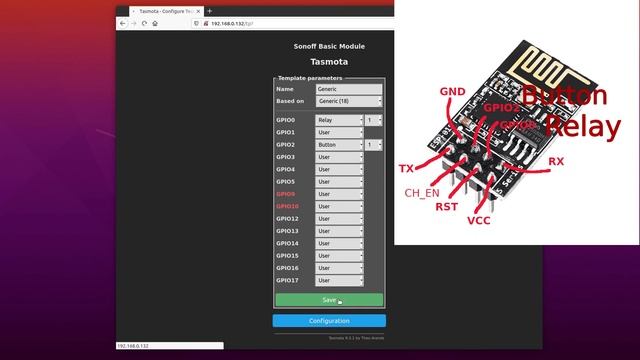Select the Tasmota - Configure Template tab
Screen dimensions: 640x360
click(167, 11)
